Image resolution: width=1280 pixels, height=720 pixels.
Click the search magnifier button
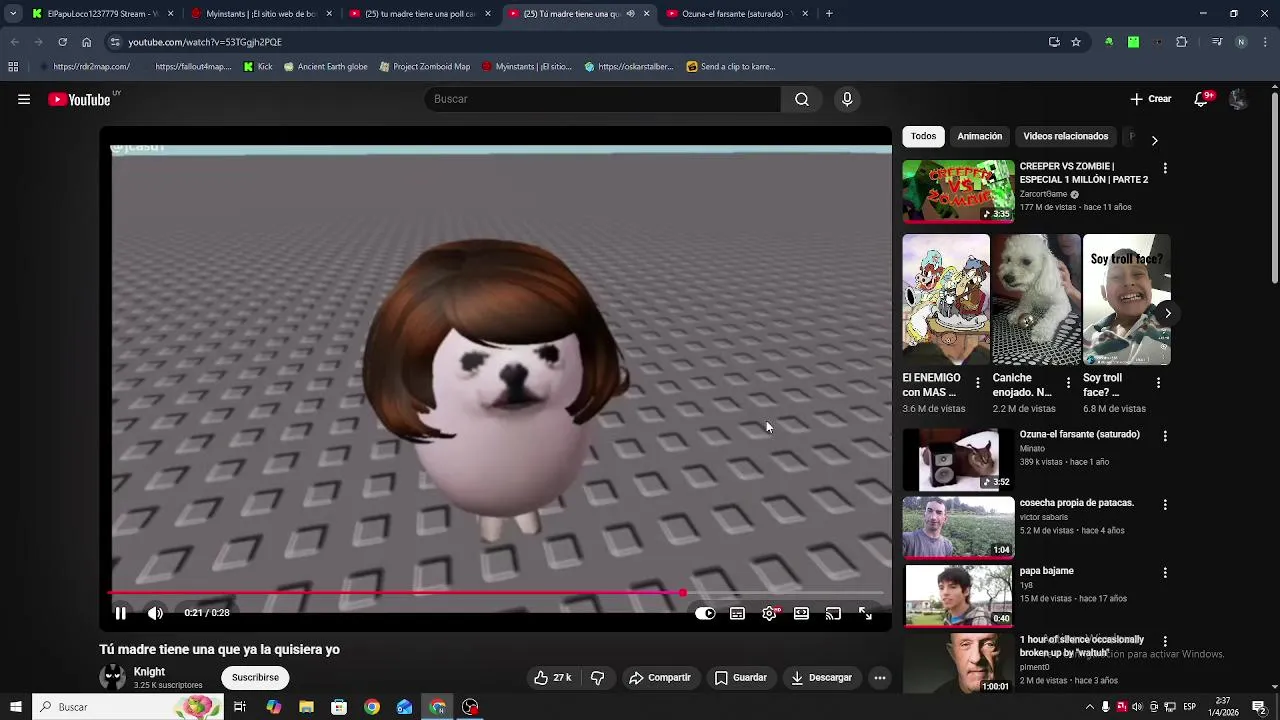802,99
